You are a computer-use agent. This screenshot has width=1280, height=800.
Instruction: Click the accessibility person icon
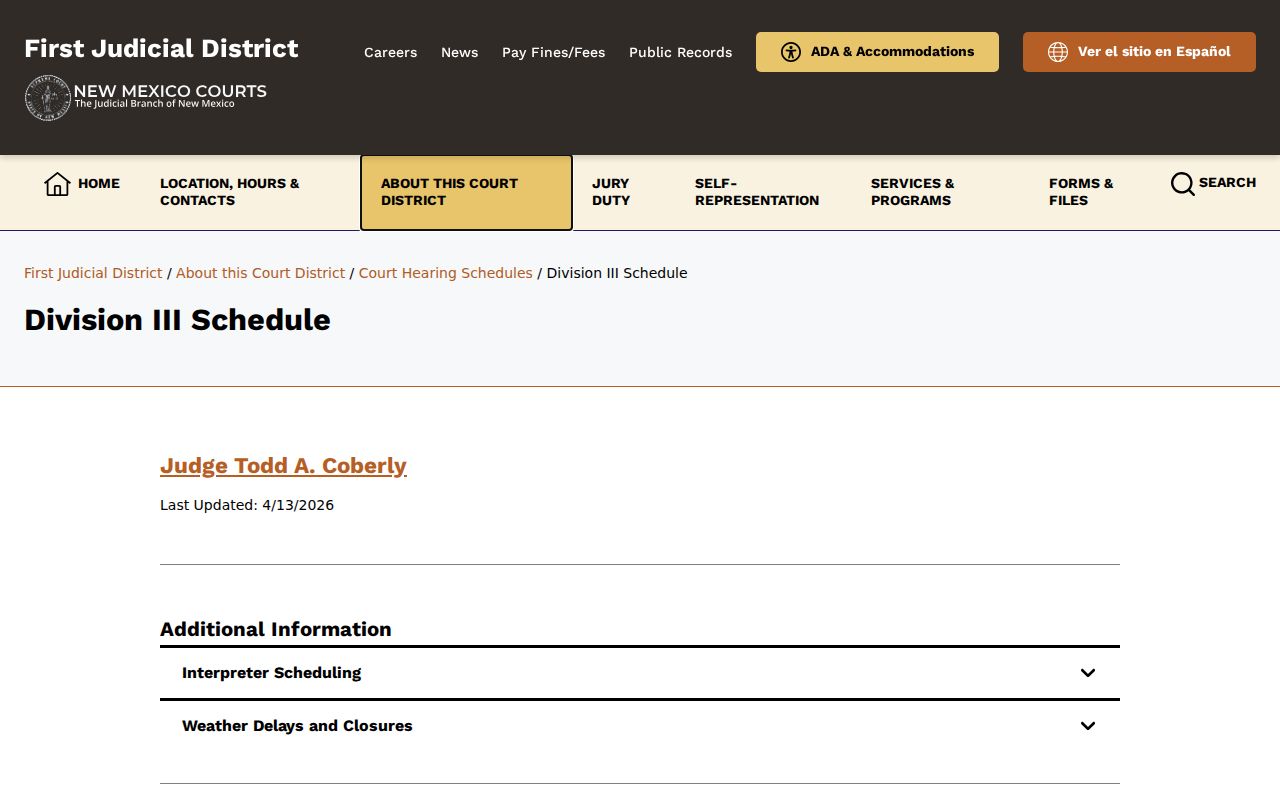click(791, 52)
